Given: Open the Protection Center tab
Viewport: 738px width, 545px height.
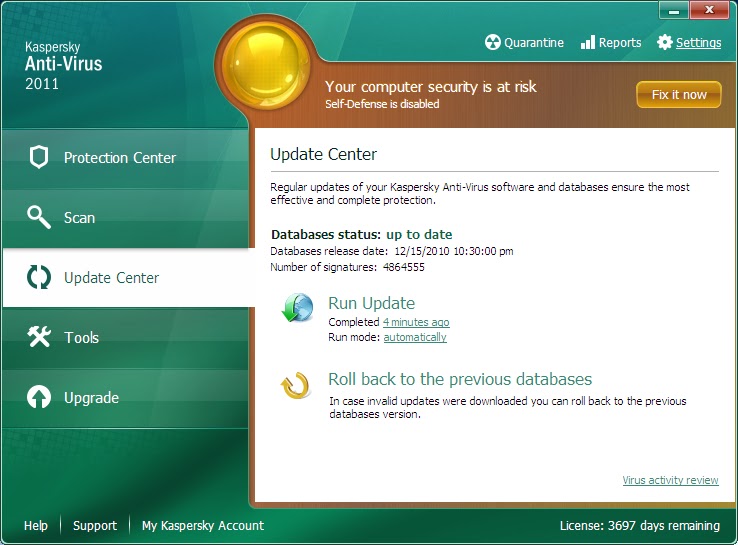Looking at the screenshot, I should click(125, 158).
